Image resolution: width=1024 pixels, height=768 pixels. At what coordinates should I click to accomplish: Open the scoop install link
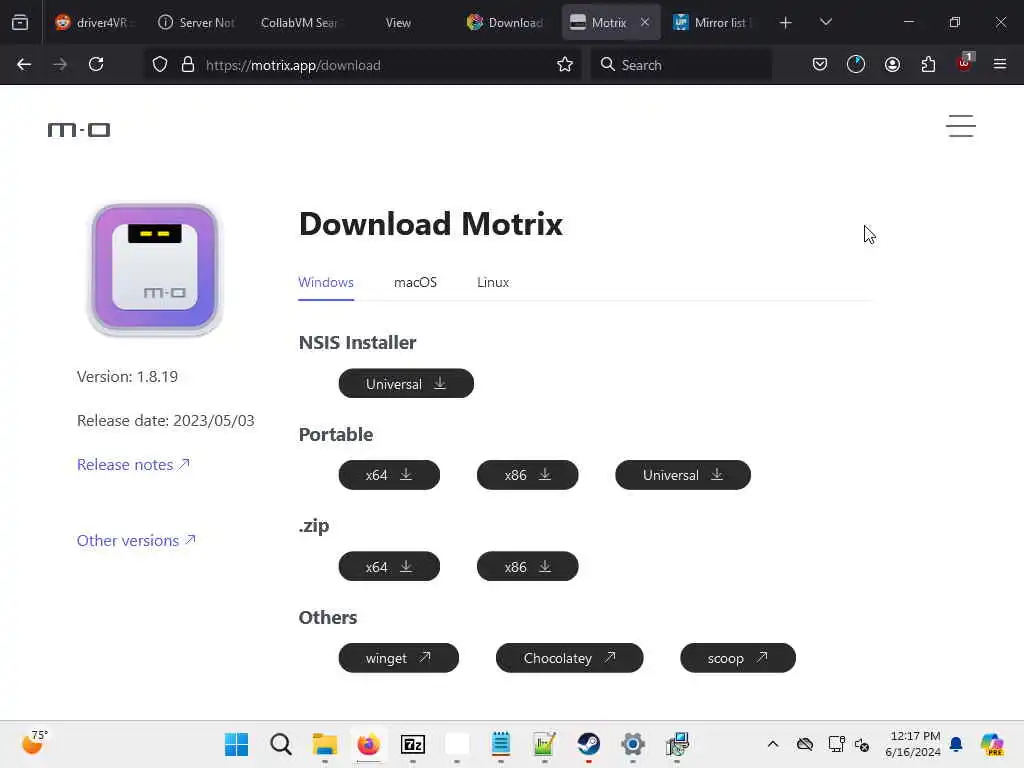tap(738, 658)
